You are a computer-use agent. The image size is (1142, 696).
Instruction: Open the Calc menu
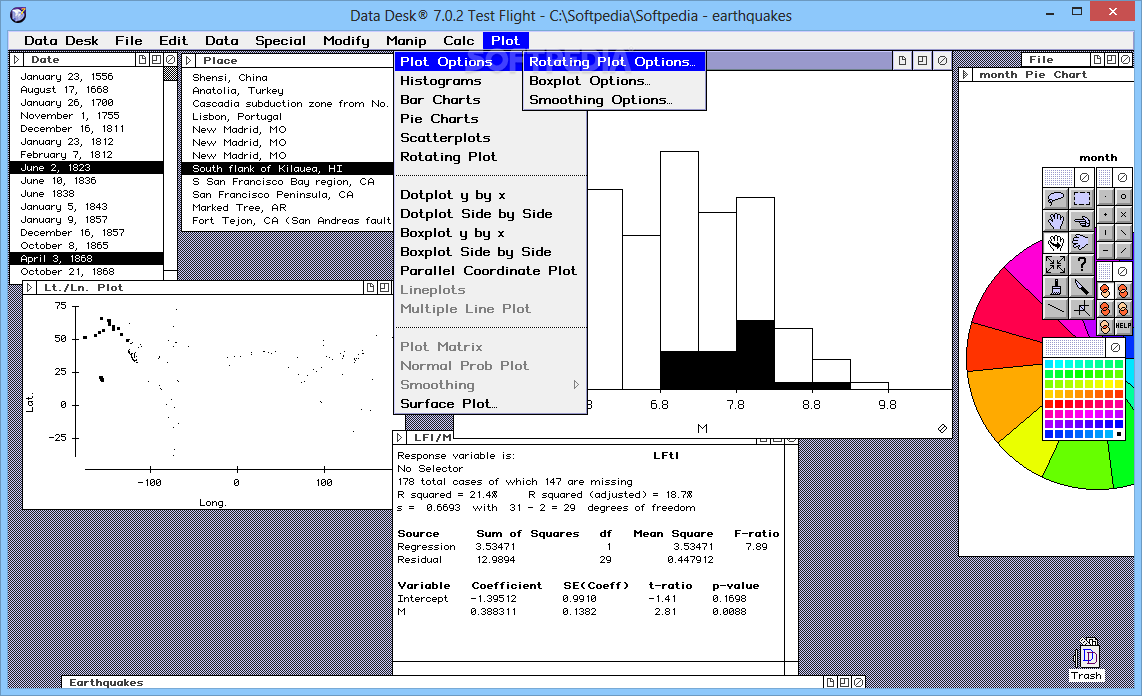[x=459, y=41]
